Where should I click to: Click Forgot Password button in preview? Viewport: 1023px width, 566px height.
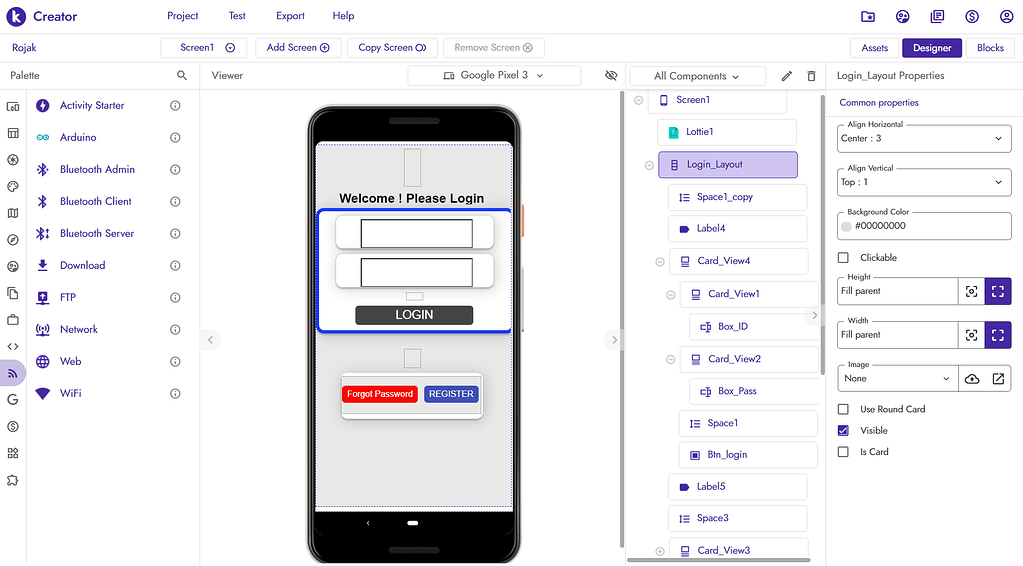[380, 394]
